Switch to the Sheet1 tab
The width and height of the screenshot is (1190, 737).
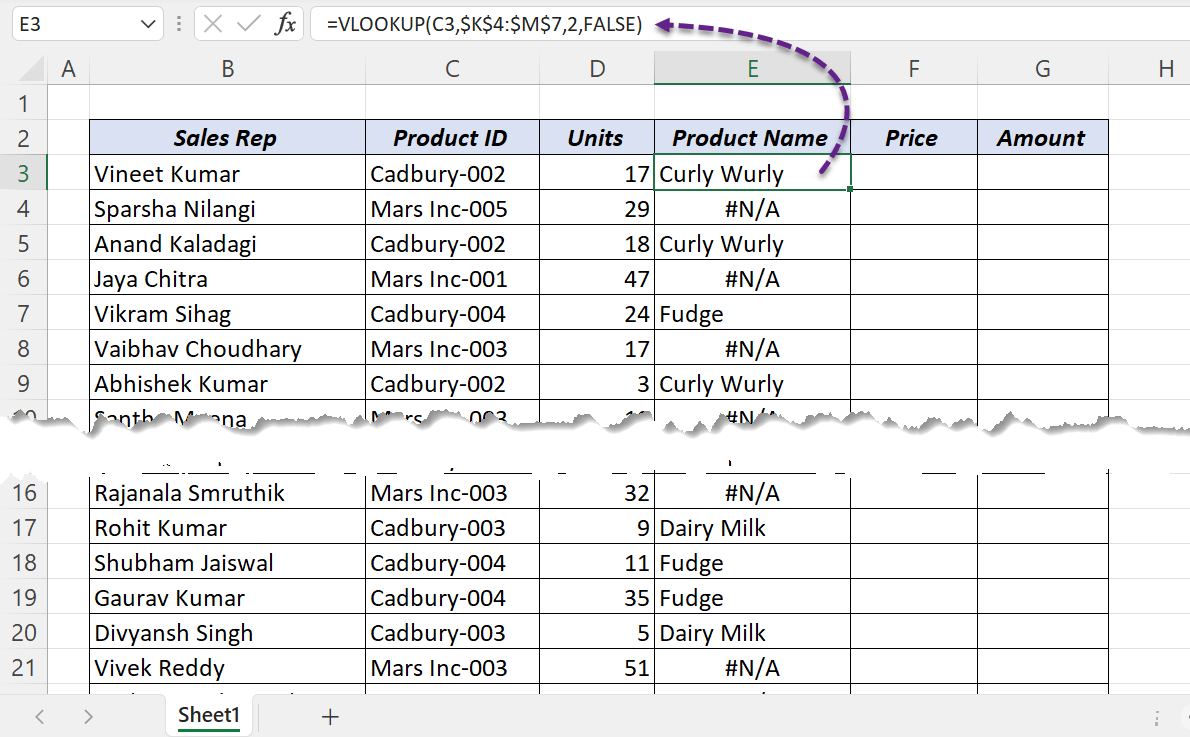(208, 714)
